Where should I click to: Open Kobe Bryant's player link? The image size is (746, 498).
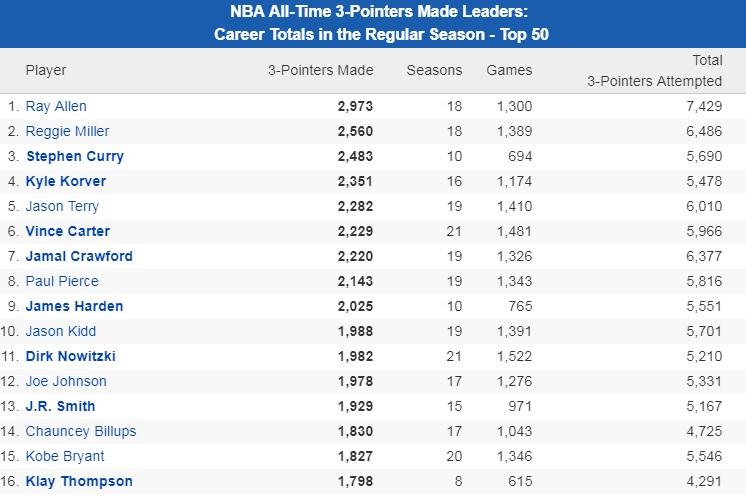point(65,456)
